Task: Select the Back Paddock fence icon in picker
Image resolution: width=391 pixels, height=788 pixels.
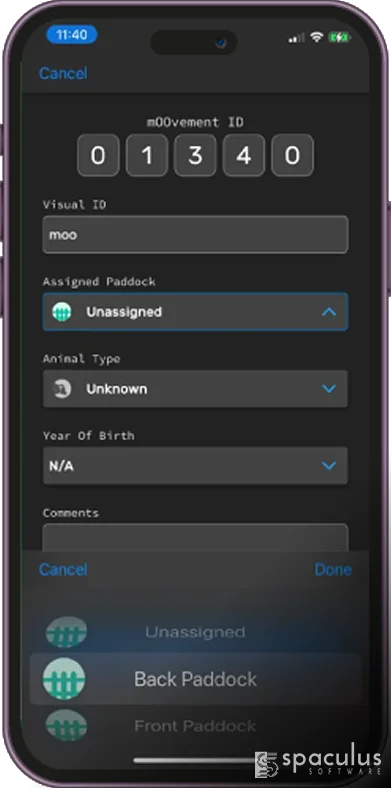Action: click(x=64, y=679)
